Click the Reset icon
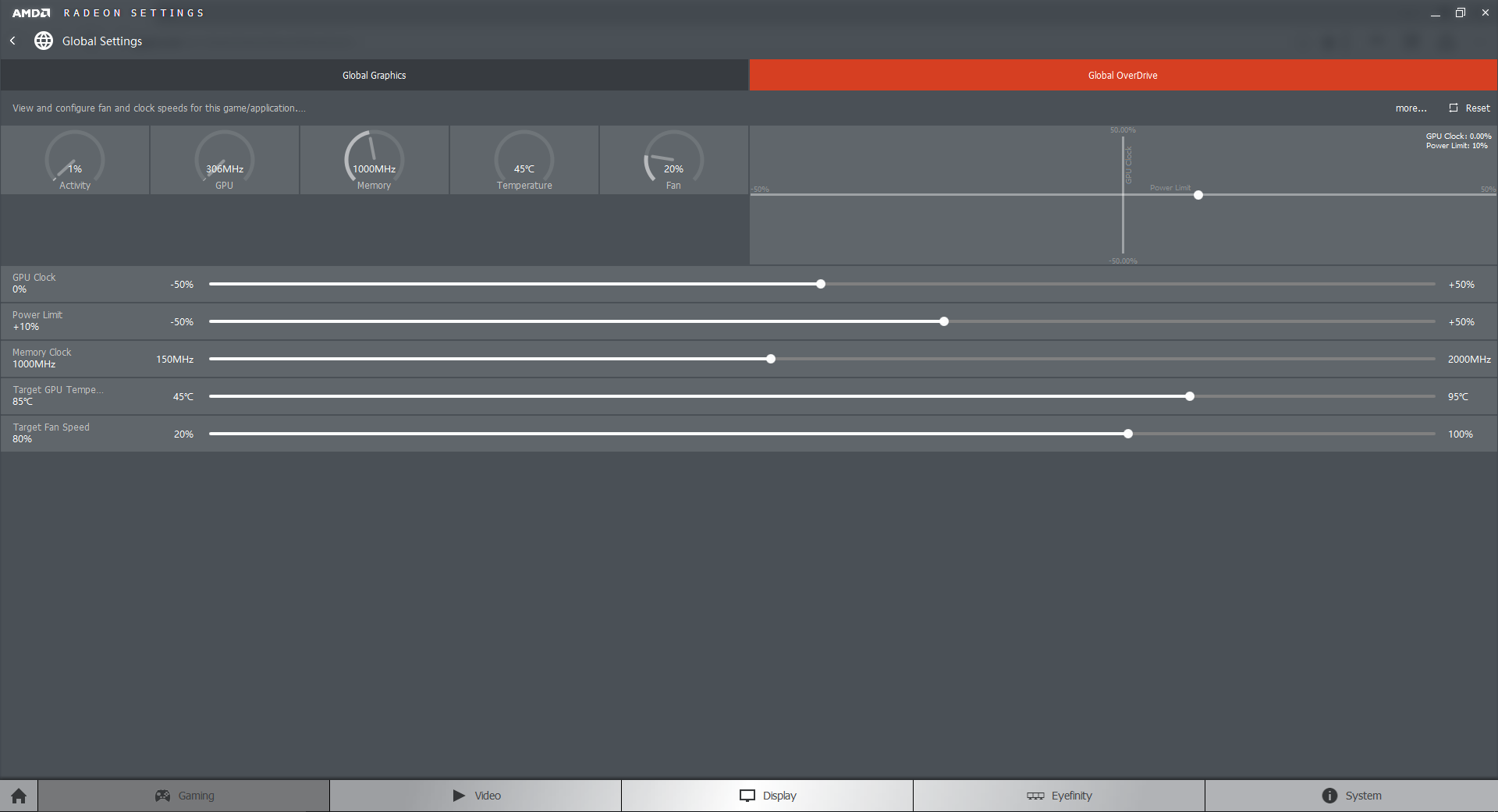The height and width of the screenshot is (812, 1498). (1454, 108)
